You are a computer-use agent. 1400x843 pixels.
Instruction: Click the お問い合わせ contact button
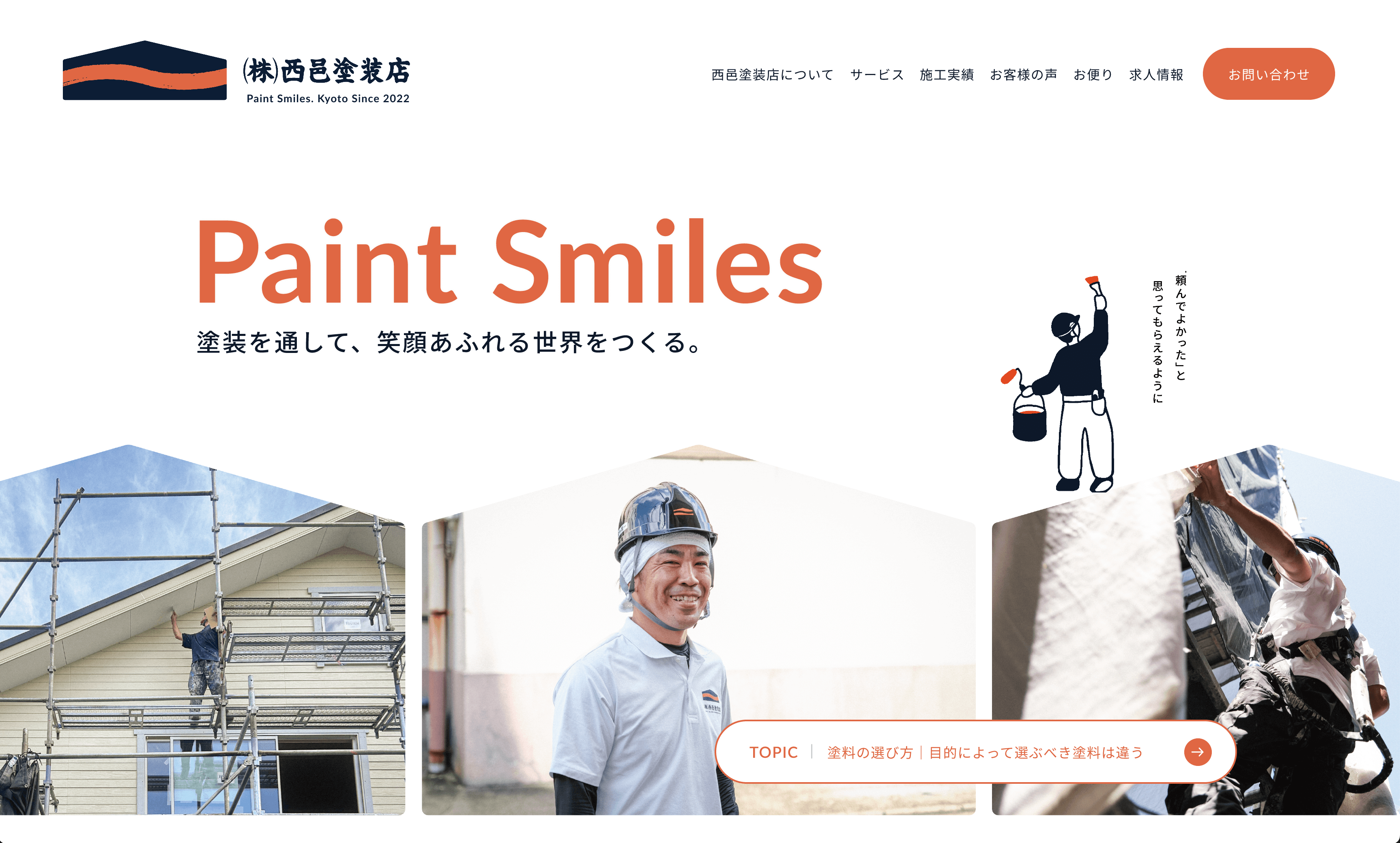(x=1268, y=74)
